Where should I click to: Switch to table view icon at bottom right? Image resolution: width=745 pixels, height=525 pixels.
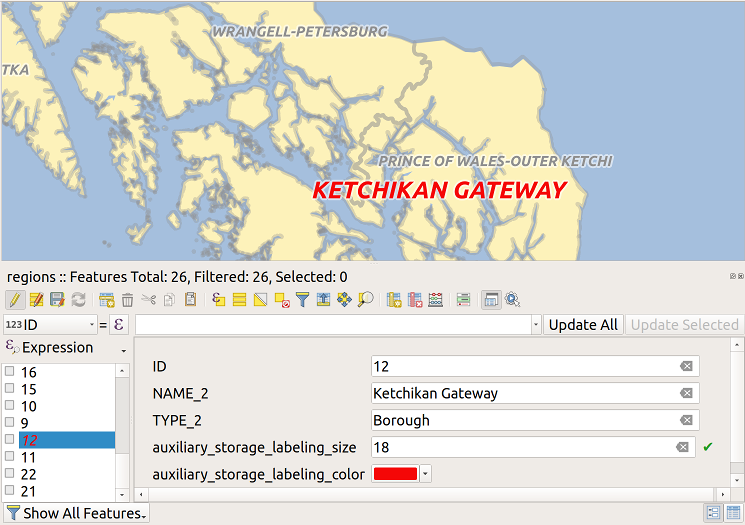pyautogui.click(x=733, y=512)
